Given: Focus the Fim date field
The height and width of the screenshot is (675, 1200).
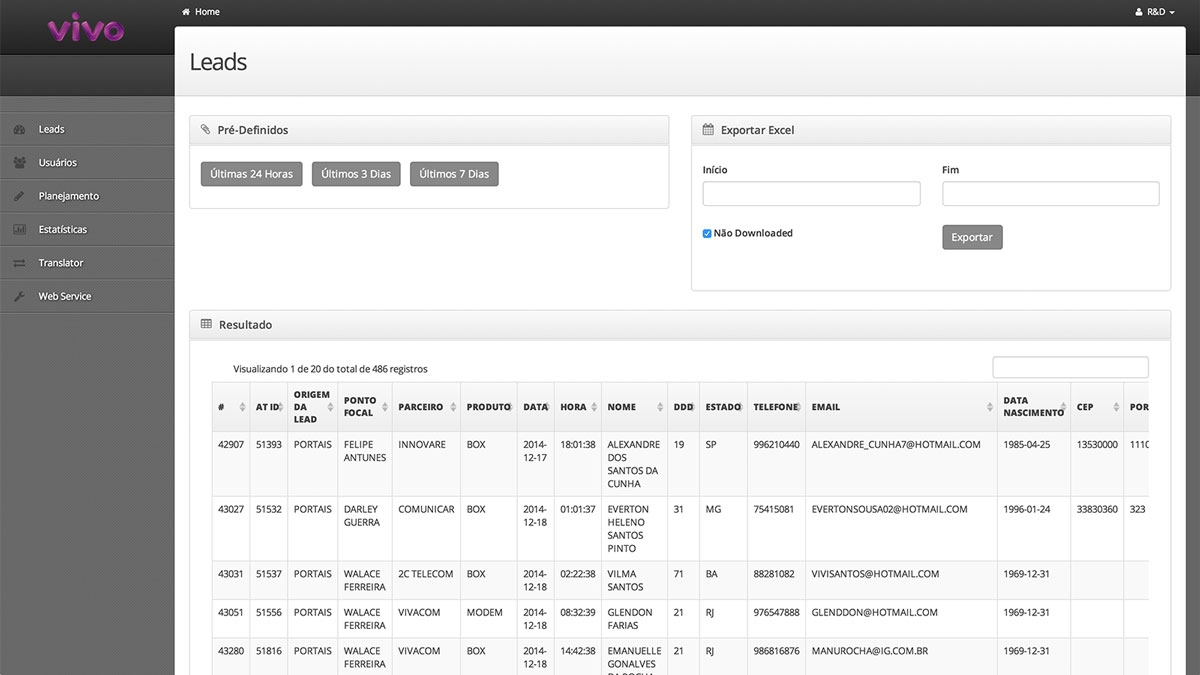Looking at the screenshot, I should point(1051,194).
